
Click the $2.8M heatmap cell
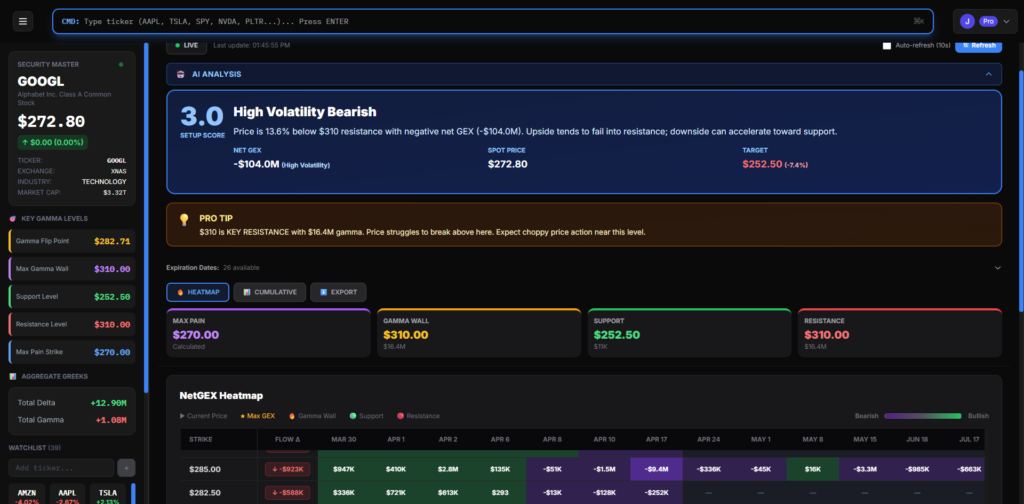448,469
